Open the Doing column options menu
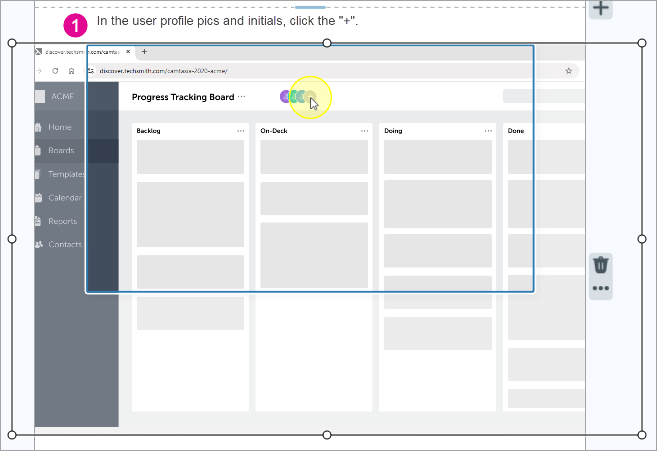Viewport: 657px width, 451px height. click(488, 131)
